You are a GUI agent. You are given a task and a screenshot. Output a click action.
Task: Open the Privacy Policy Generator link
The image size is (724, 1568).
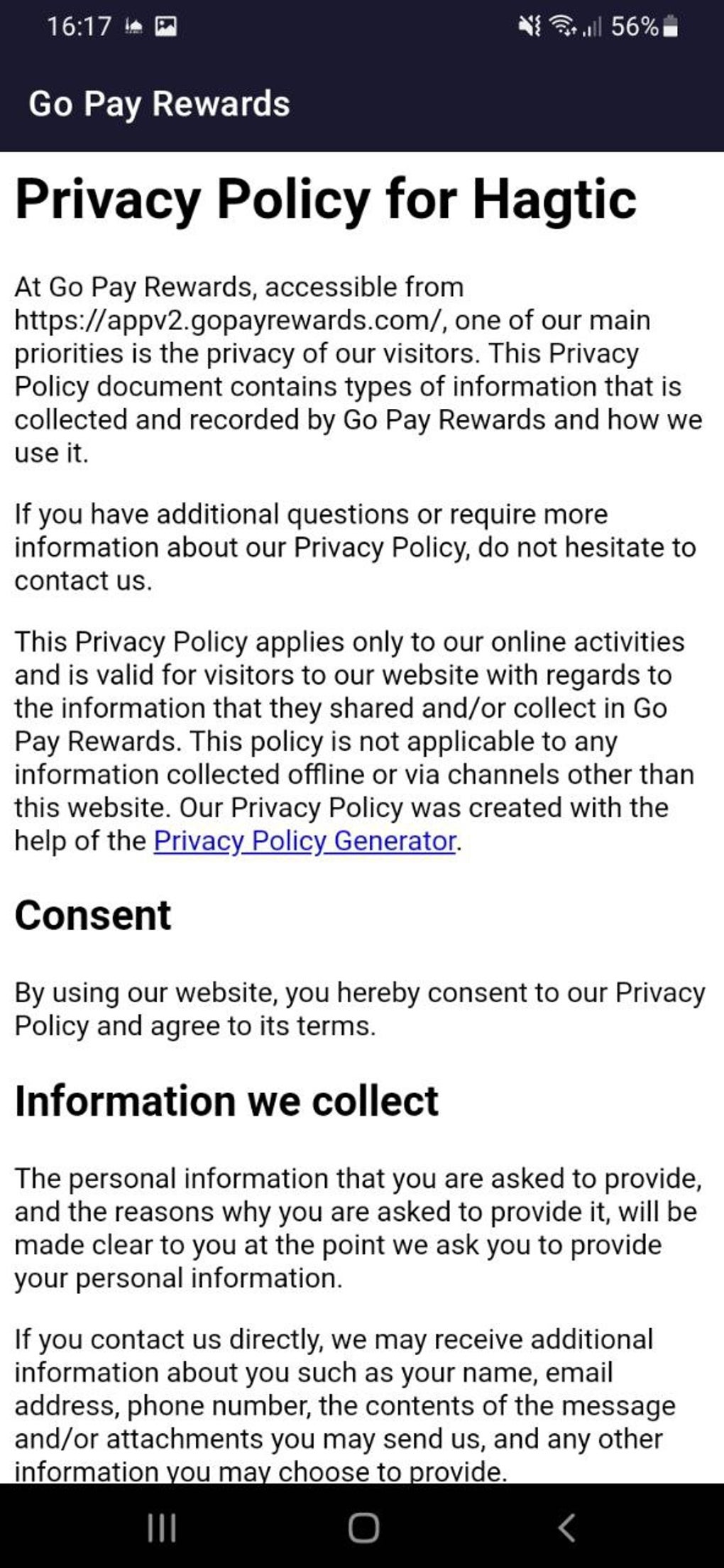[305, 840]
